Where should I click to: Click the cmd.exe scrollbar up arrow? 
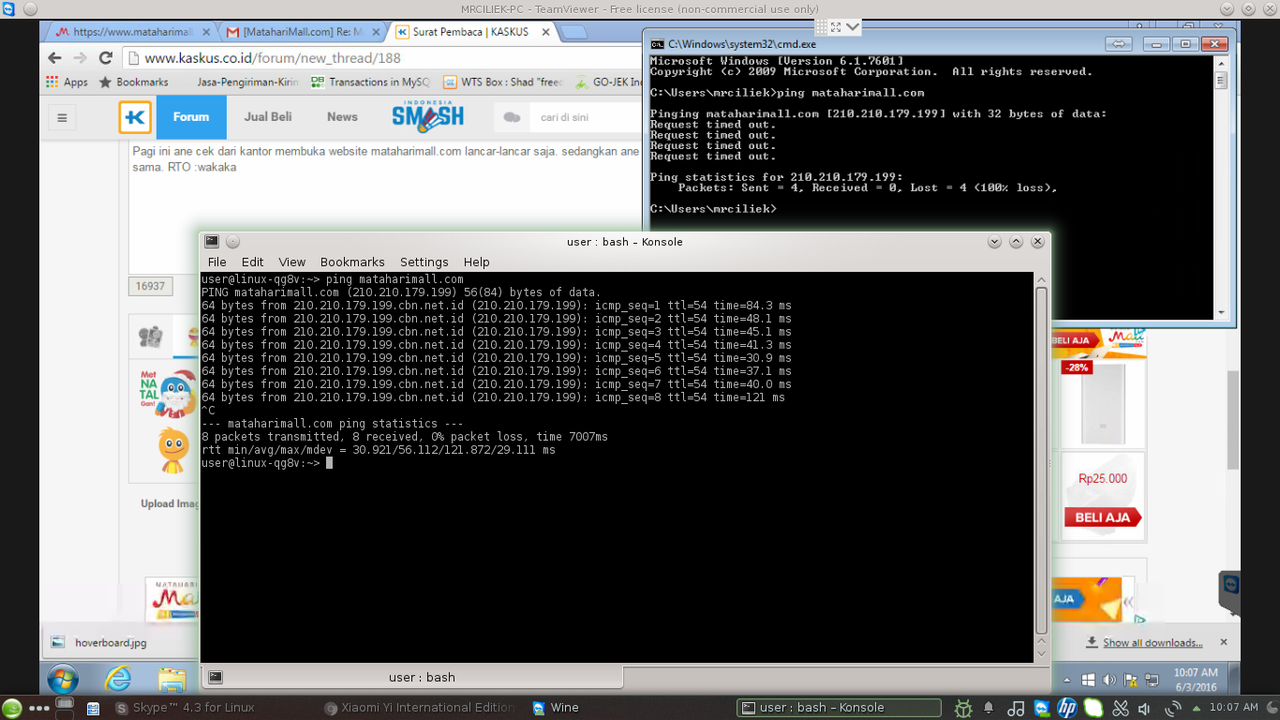(1221, 63)
